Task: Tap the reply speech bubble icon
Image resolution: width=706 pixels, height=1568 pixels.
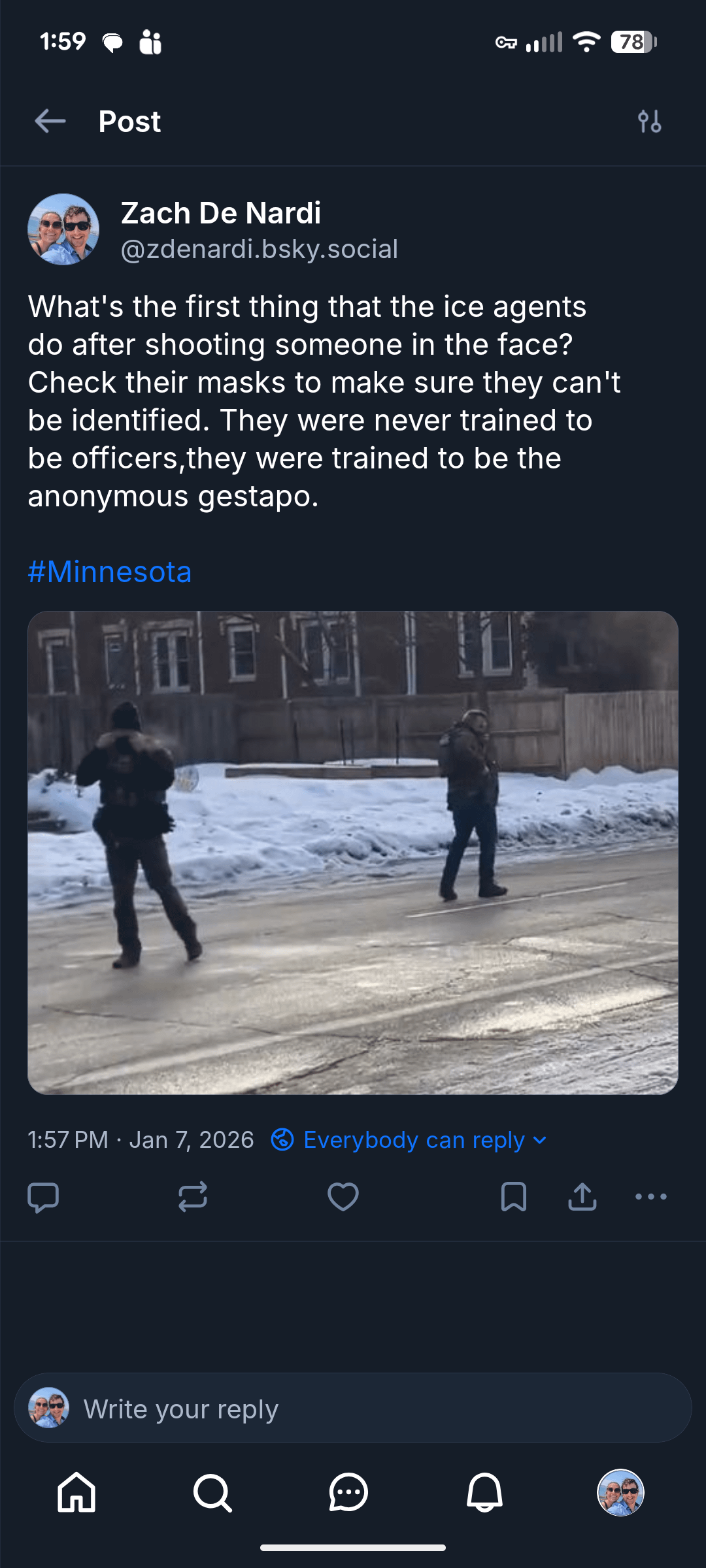Action: click(43, 1197)
